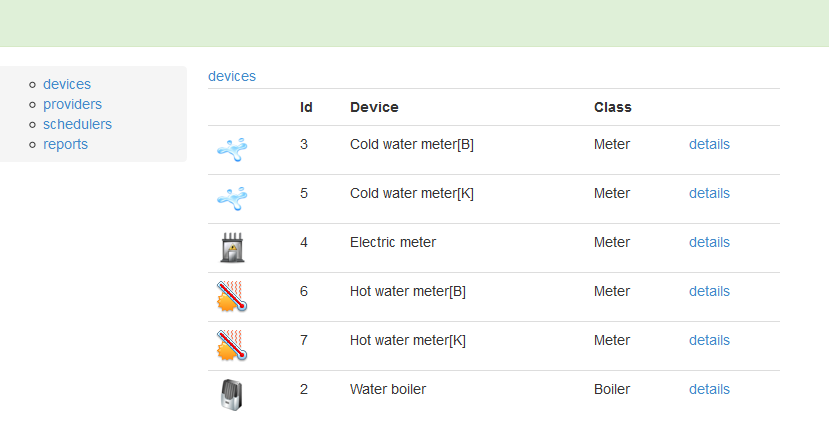
Task: Click the Hot water meter[K] thermometer icon
Action: coord(232,346)
